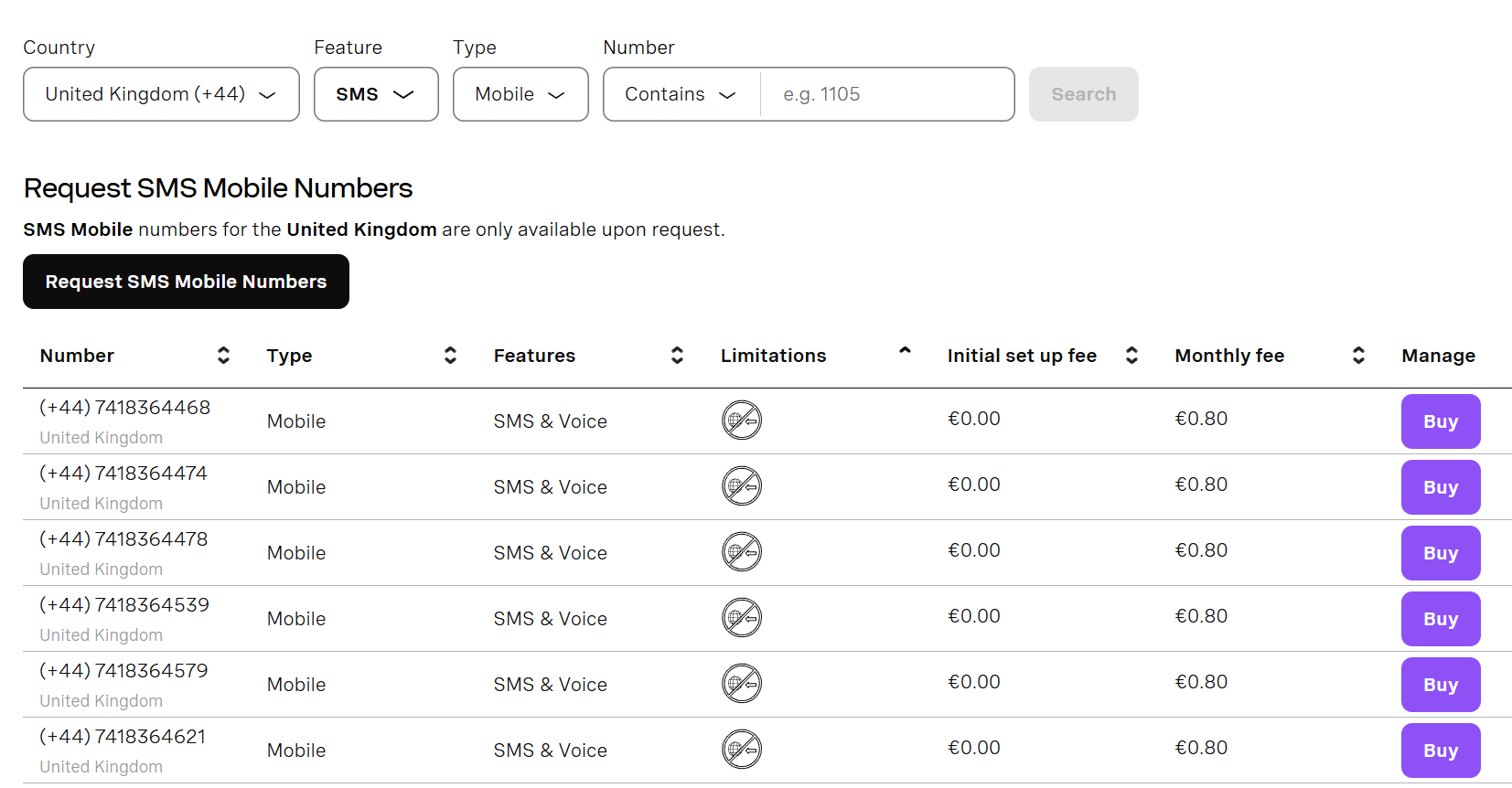
Task: Open the Type dropdown showing Mobile
Action: (x=520, y=94)
